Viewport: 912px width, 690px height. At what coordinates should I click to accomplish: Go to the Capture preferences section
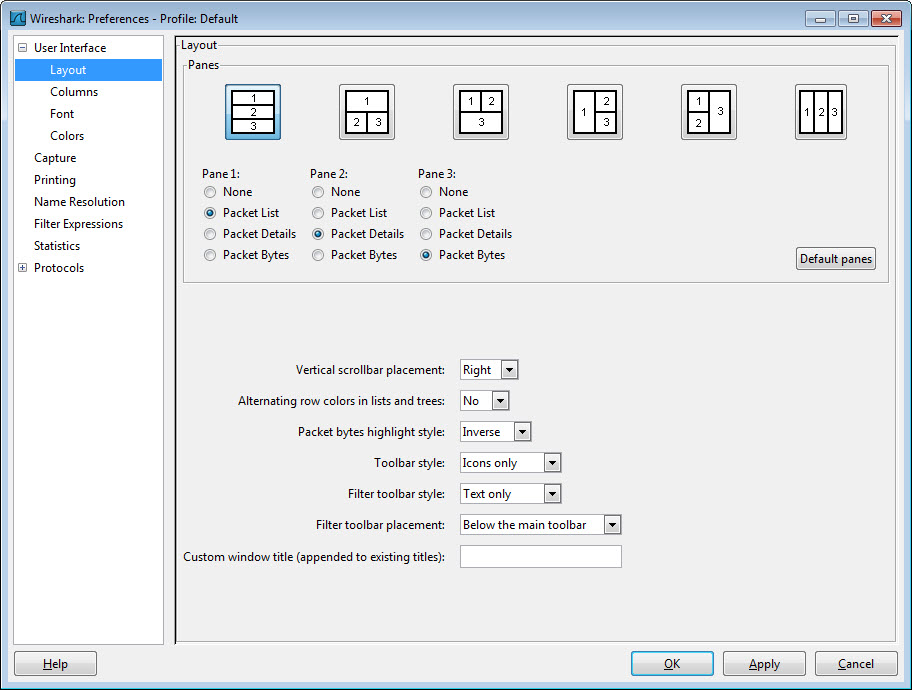click(55, 158)
